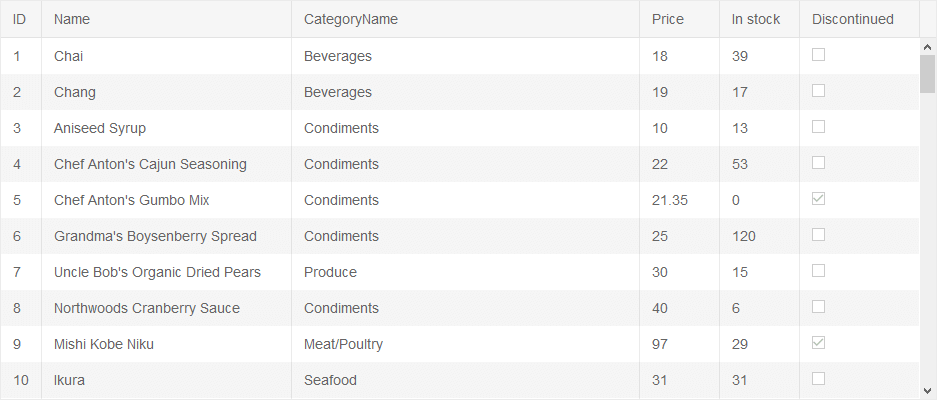Toggle Discontinued checkbox for Ikura

pos(818,379)
